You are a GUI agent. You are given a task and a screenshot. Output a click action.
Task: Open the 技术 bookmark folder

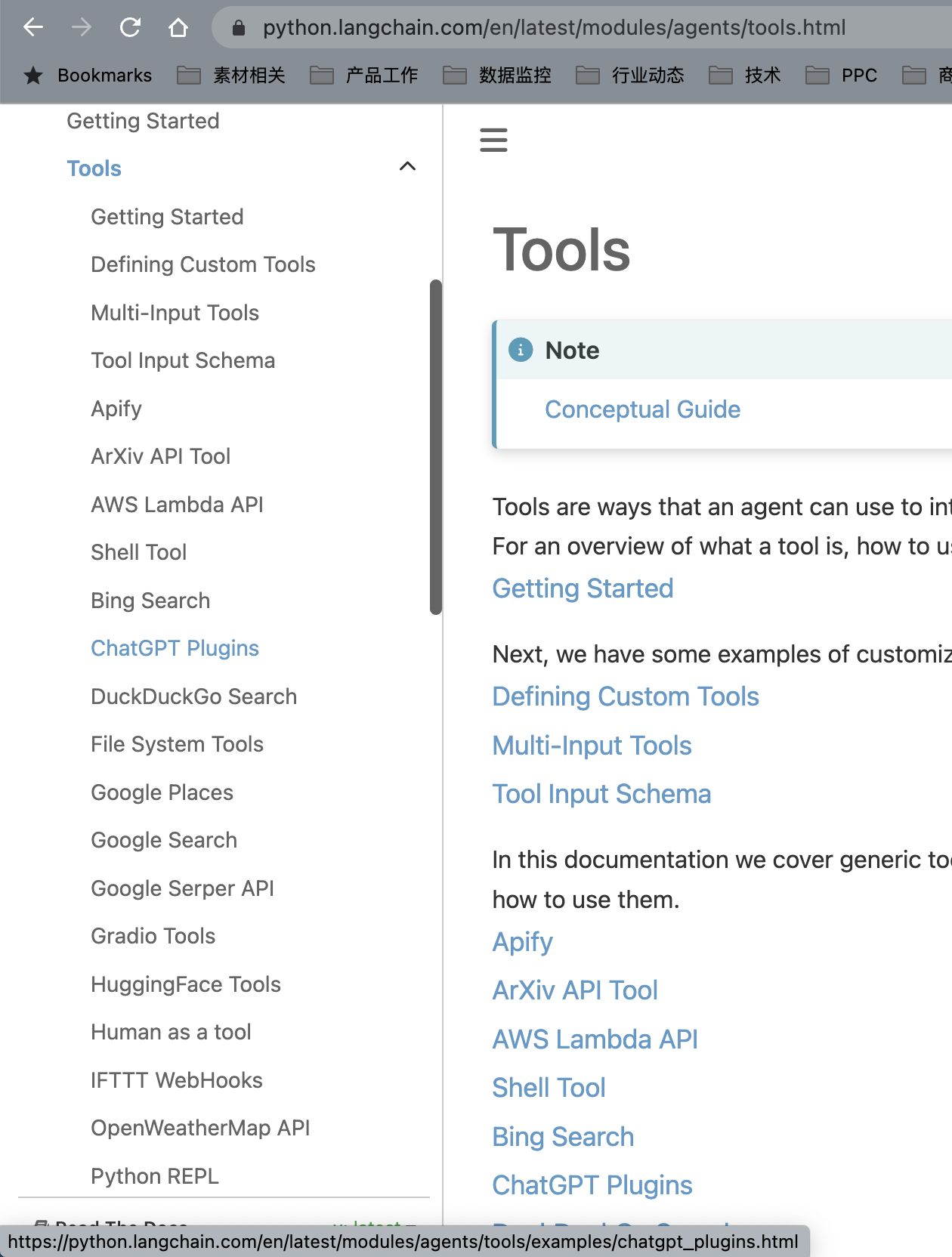pos(745,76)
